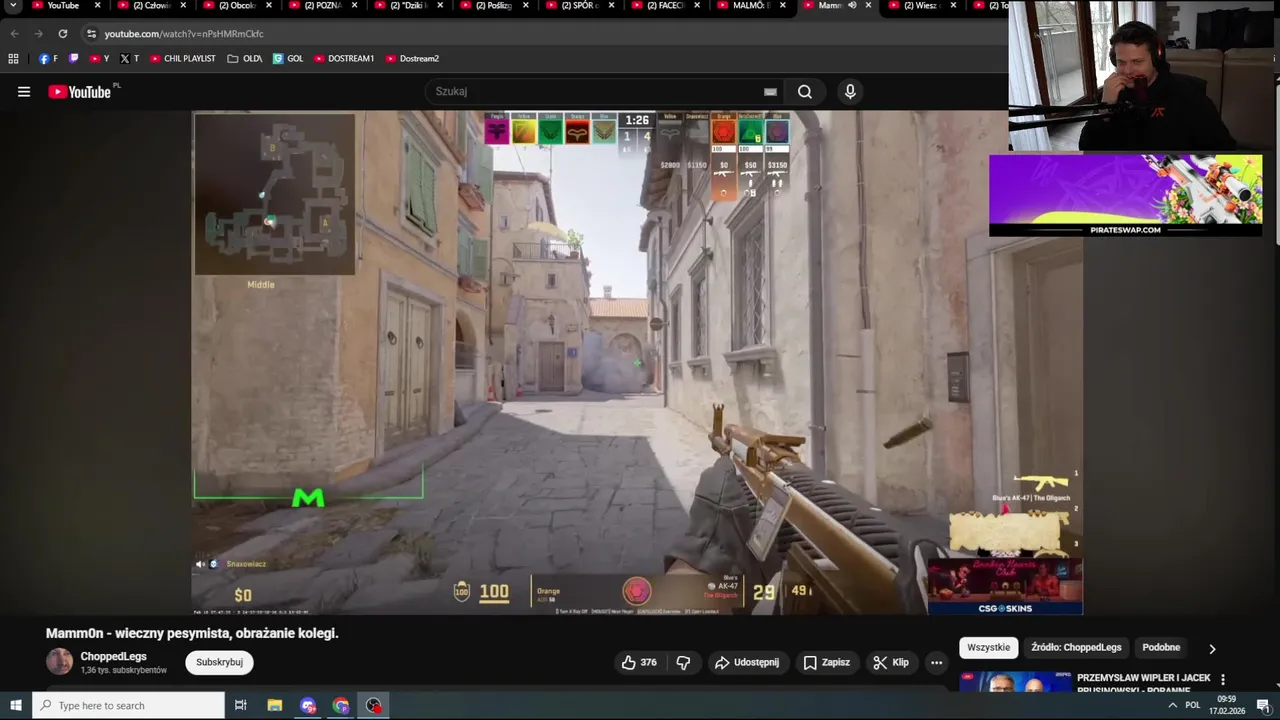Open the Chrome taskbar icon

(341, 705)
